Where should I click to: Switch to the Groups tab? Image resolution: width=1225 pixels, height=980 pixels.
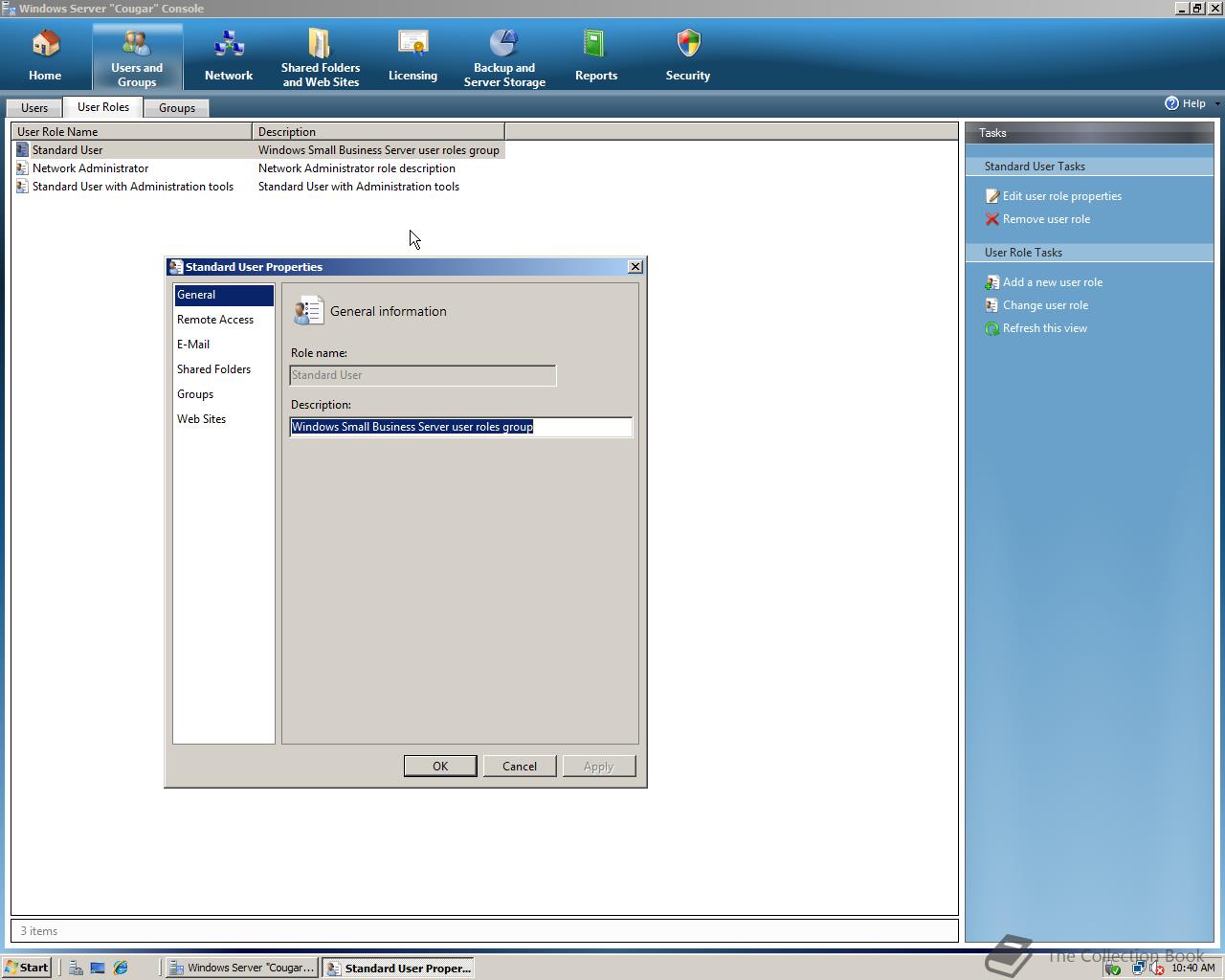tap(177, 107)
